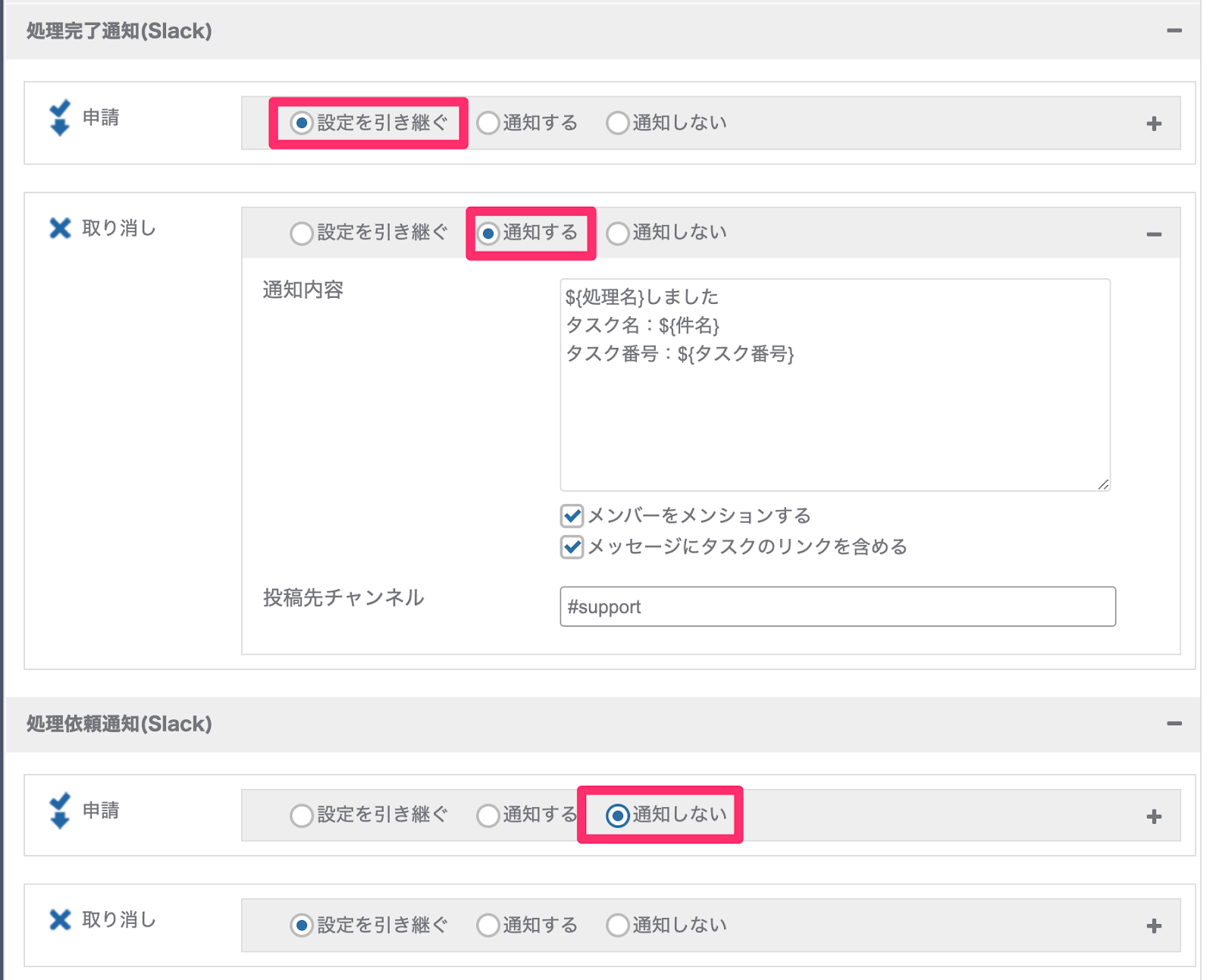Select 通知しない for 処理完了通知 取り消し
Viewport: 1213px width, 980px height.
[x=618, y=233]
